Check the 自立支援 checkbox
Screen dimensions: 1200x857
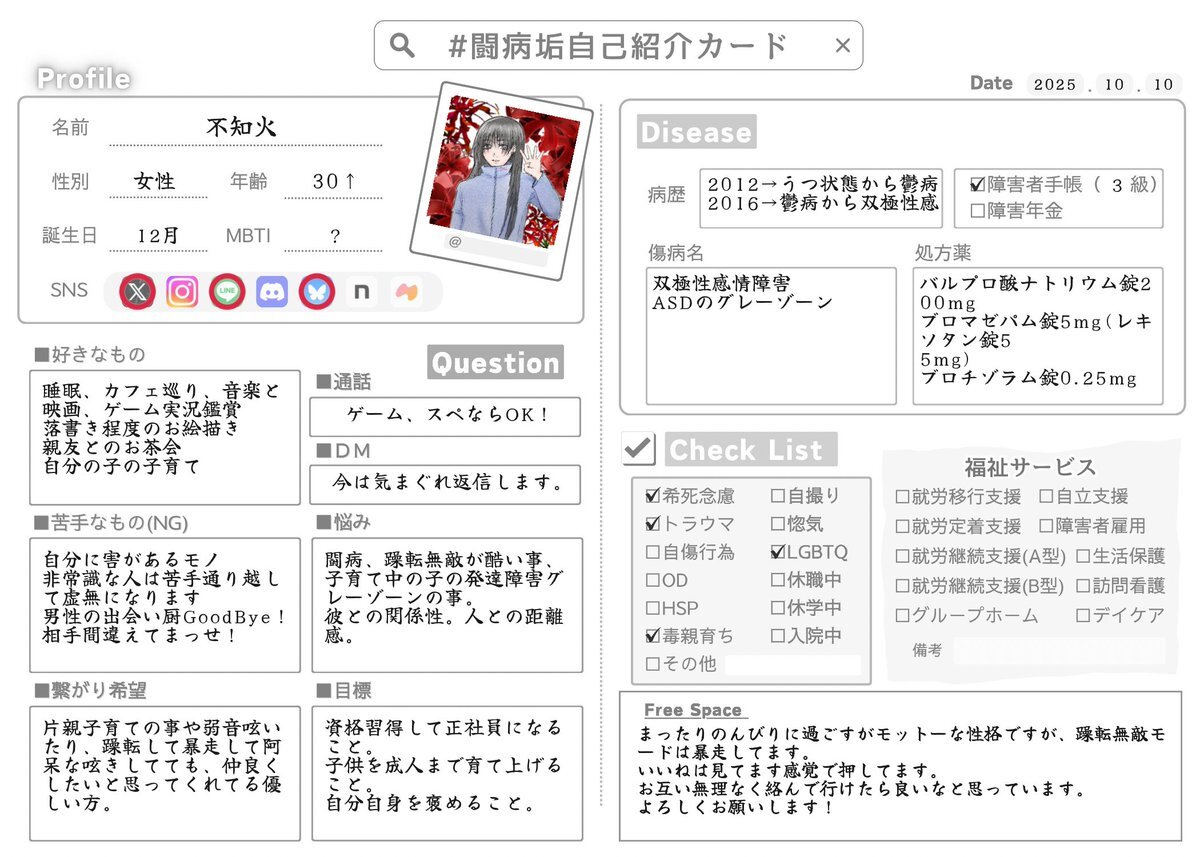(1046, 497)
